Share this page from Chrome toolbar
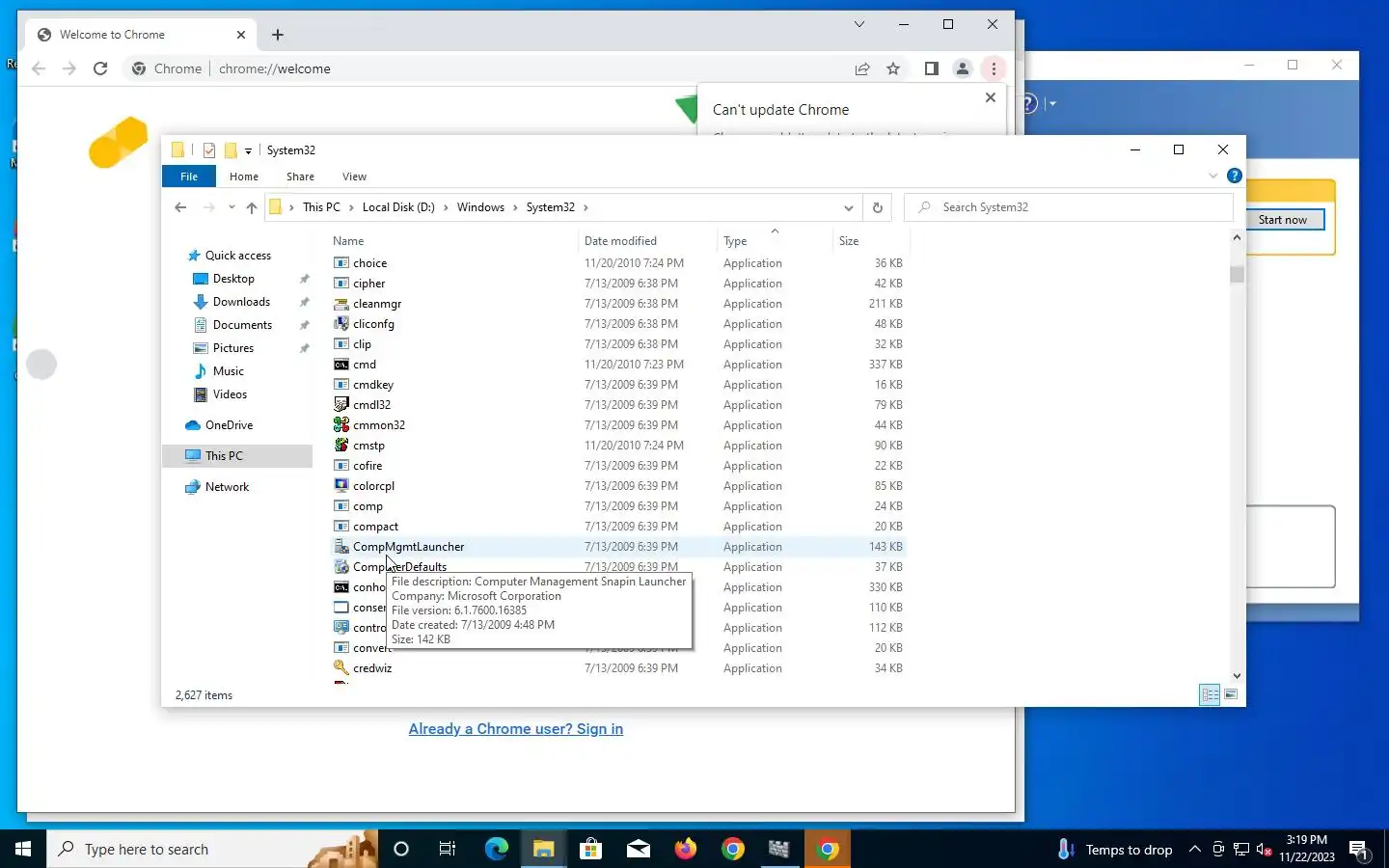 pos(862,68)
